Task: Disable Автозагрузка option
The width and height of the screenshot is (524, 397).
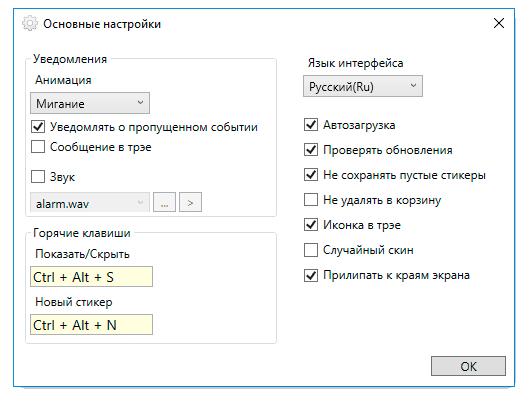Action: 311,125
